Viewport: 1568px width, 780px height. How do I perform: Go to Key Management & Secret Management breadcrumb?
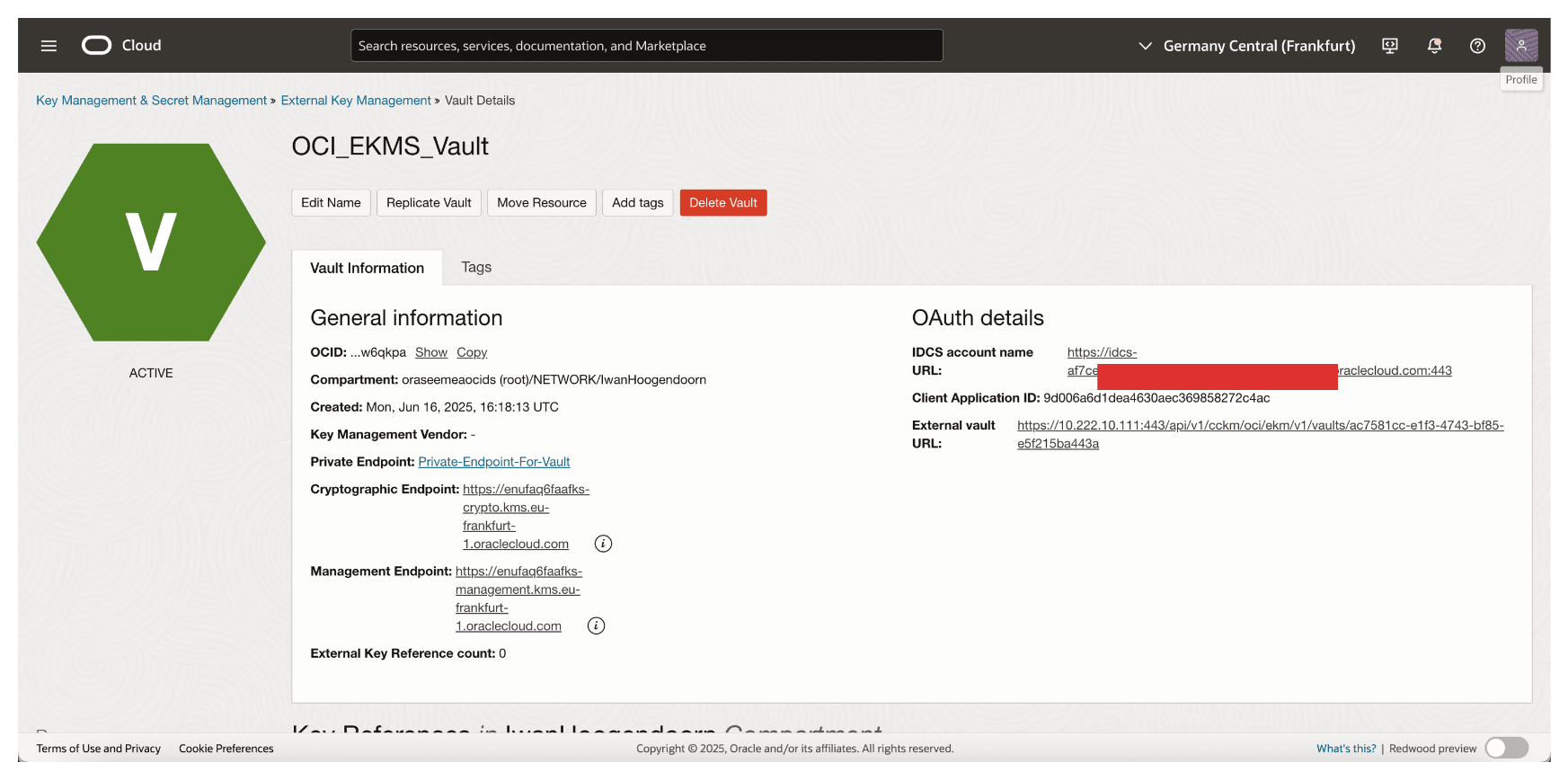tap(152, 101)
